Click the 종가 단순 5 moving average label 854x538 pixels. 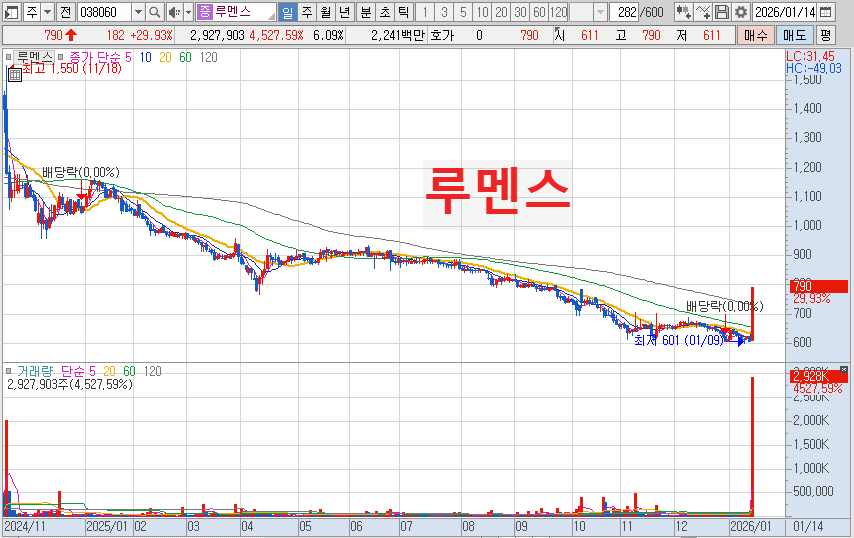(100, 57)
